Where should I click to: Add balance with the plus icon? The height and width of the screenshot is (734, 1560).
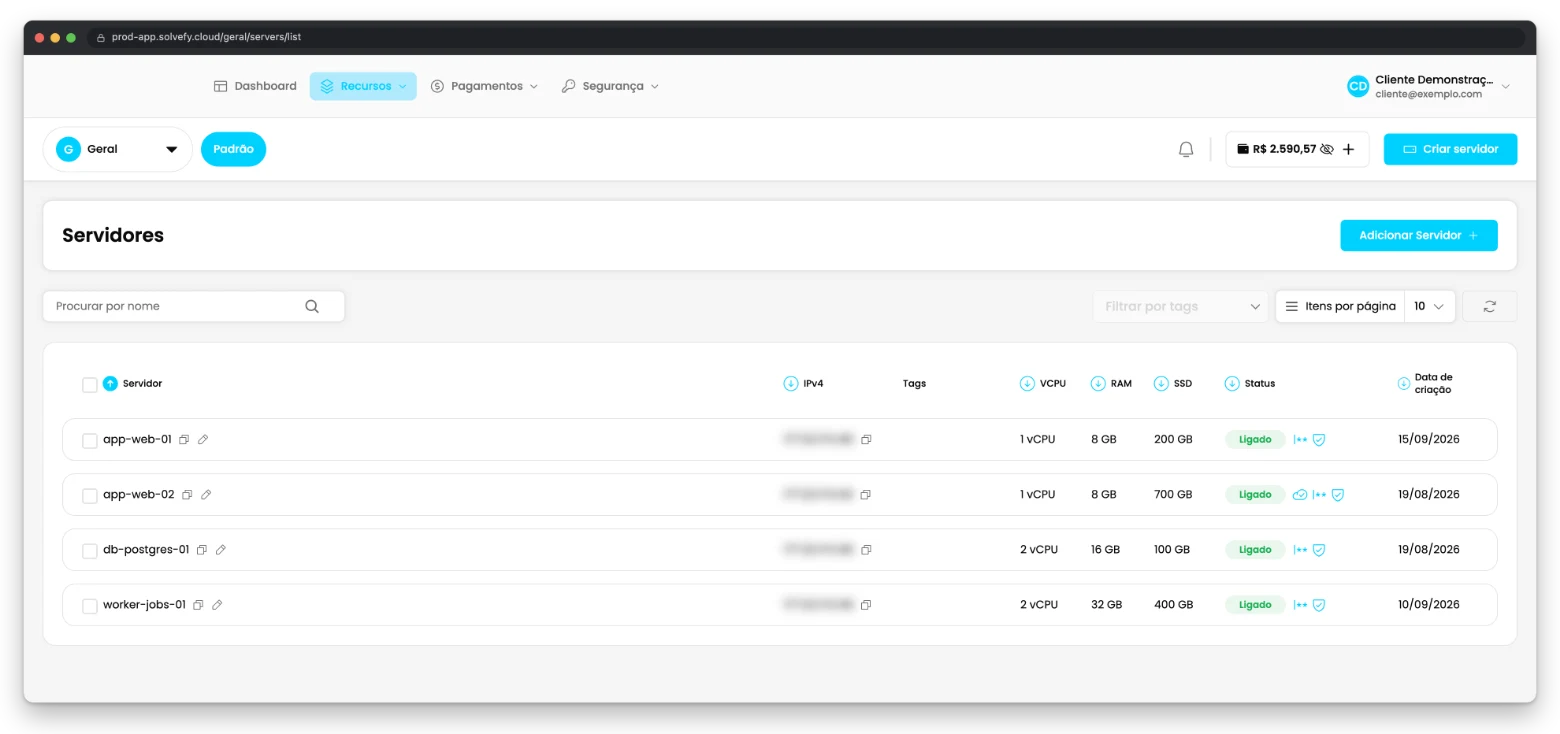(1348, 149)
